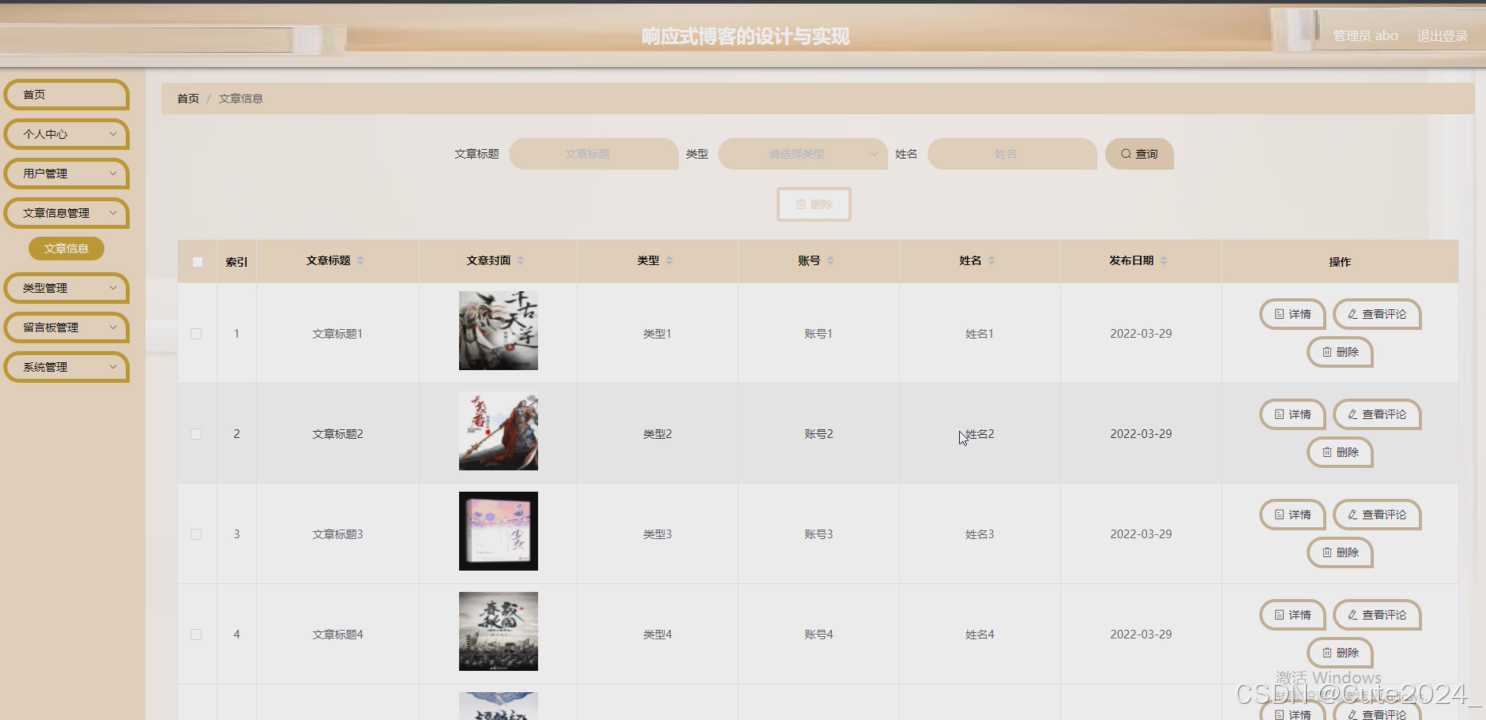View 查看评论 for 文章标题3
This screenshot has height=720, width=1486.
(1377, 514)
